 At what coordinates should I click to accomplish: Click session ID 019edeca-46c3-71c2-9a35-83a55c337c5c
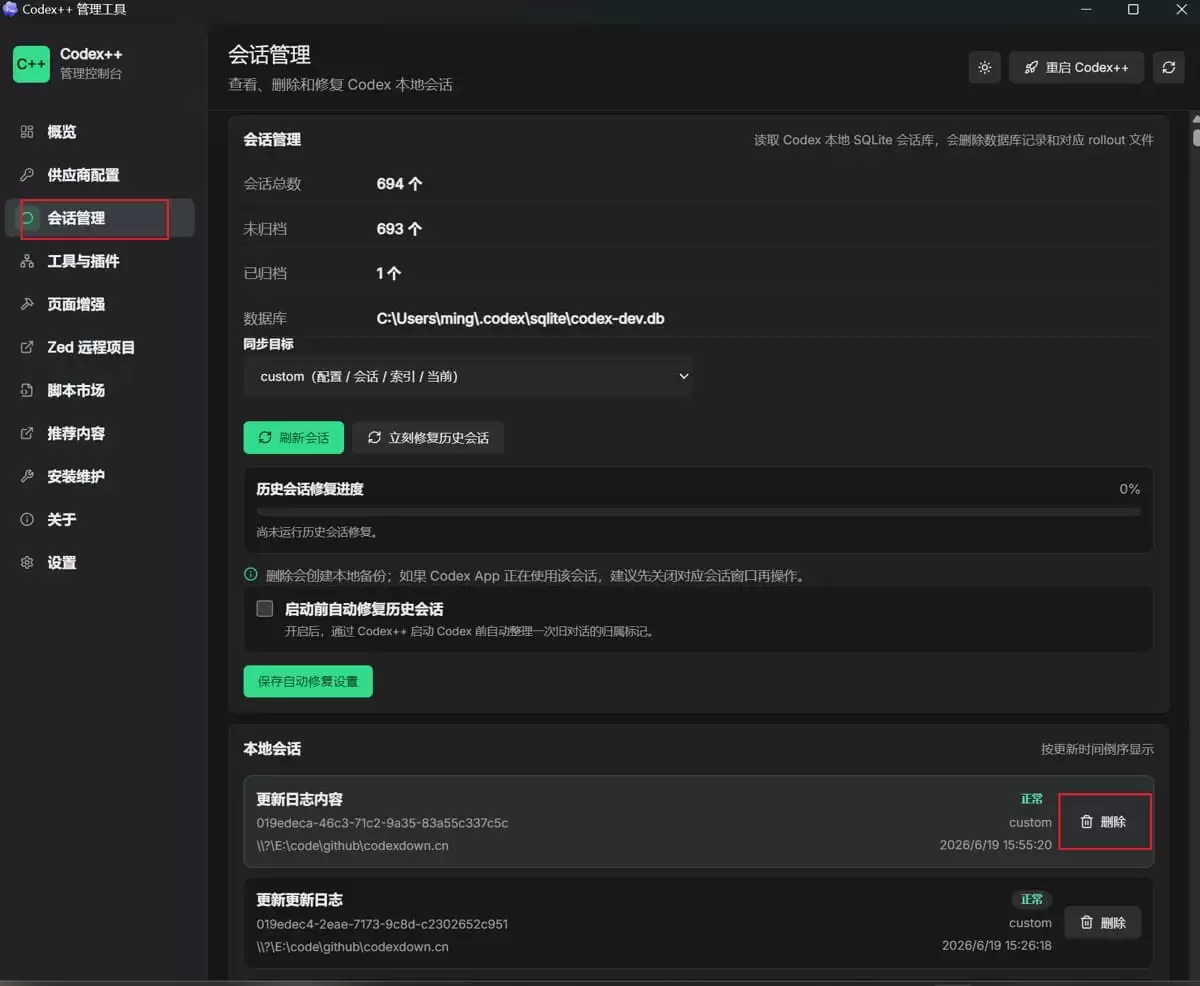[x=382, y=823]
